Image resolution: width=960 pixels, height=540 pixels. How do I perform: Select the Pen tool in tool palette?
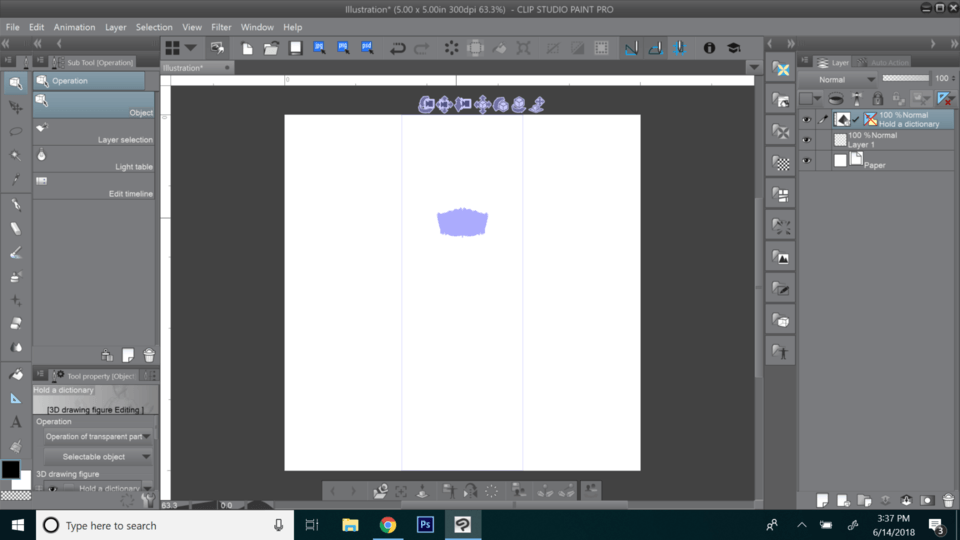click(16, 204)
